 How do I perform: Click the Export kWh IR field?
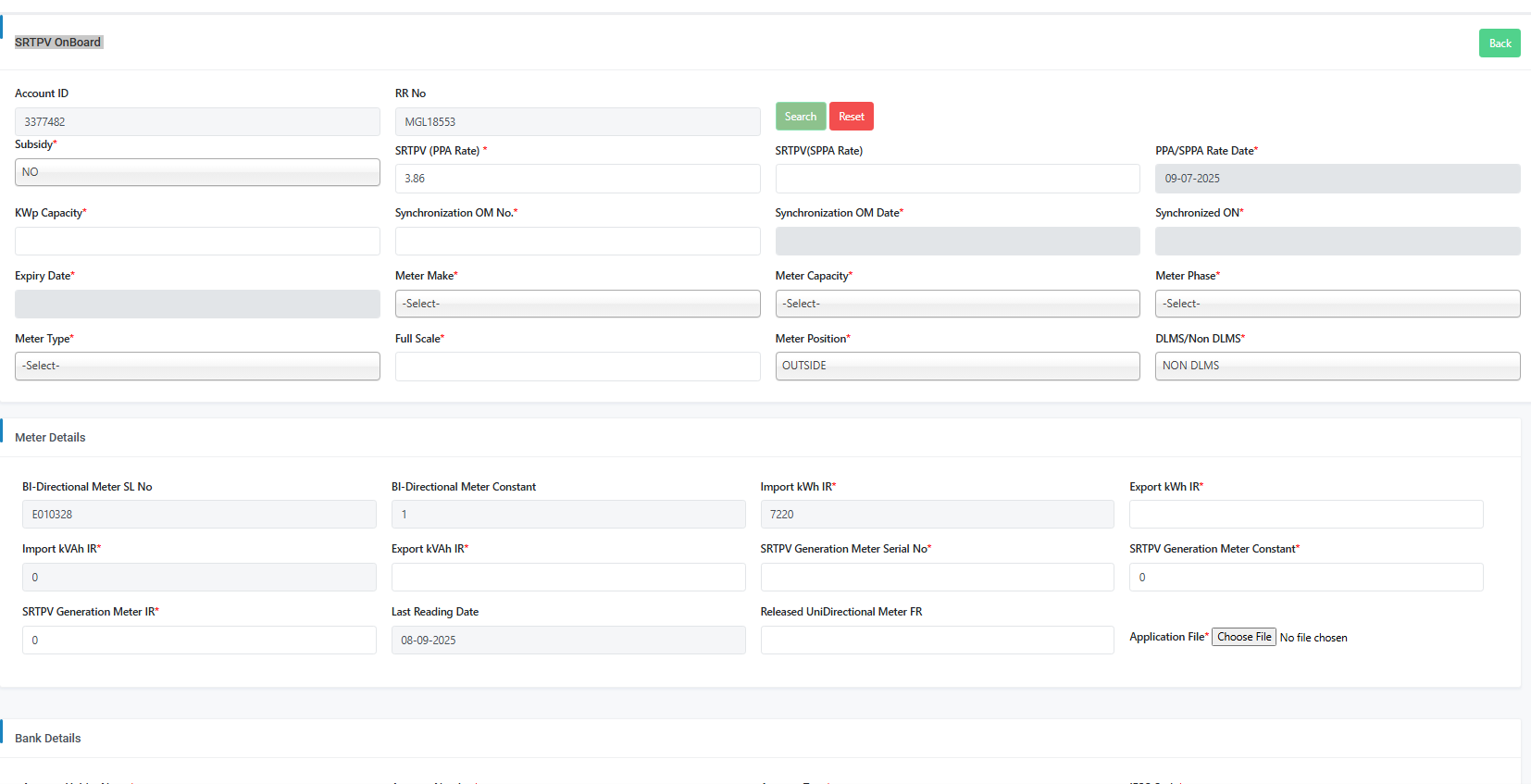[x=1305, y=515]
